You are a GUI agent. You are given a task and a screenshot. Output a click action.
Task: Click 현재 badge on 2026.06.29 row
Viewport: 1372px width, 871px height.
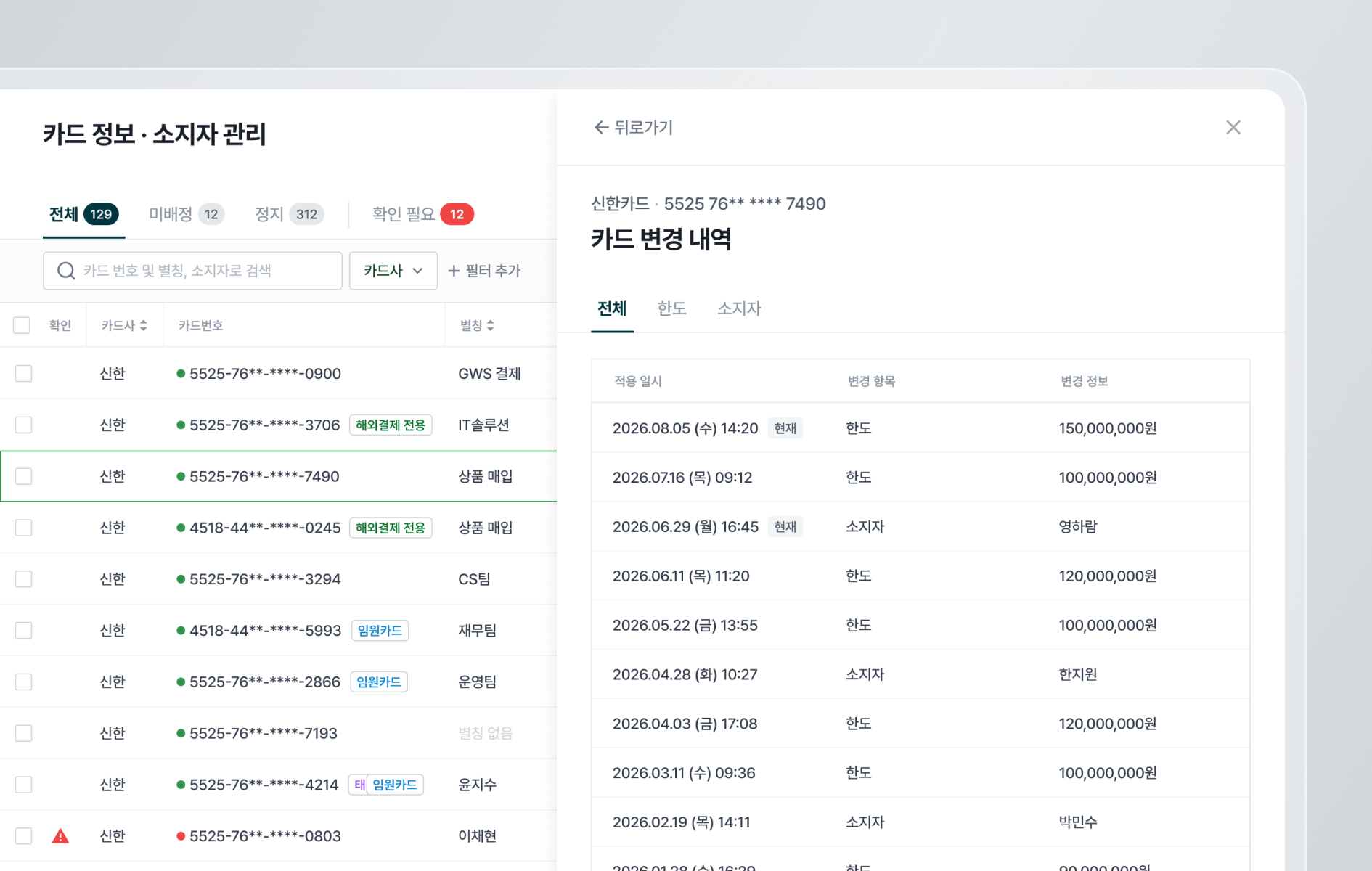(785, 527)
